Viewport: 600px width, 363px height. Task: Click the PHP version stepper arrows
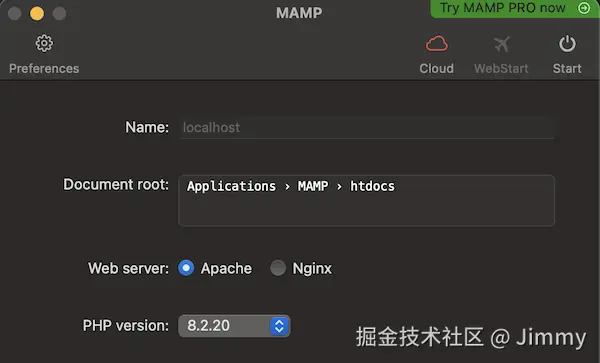(279, 326)
